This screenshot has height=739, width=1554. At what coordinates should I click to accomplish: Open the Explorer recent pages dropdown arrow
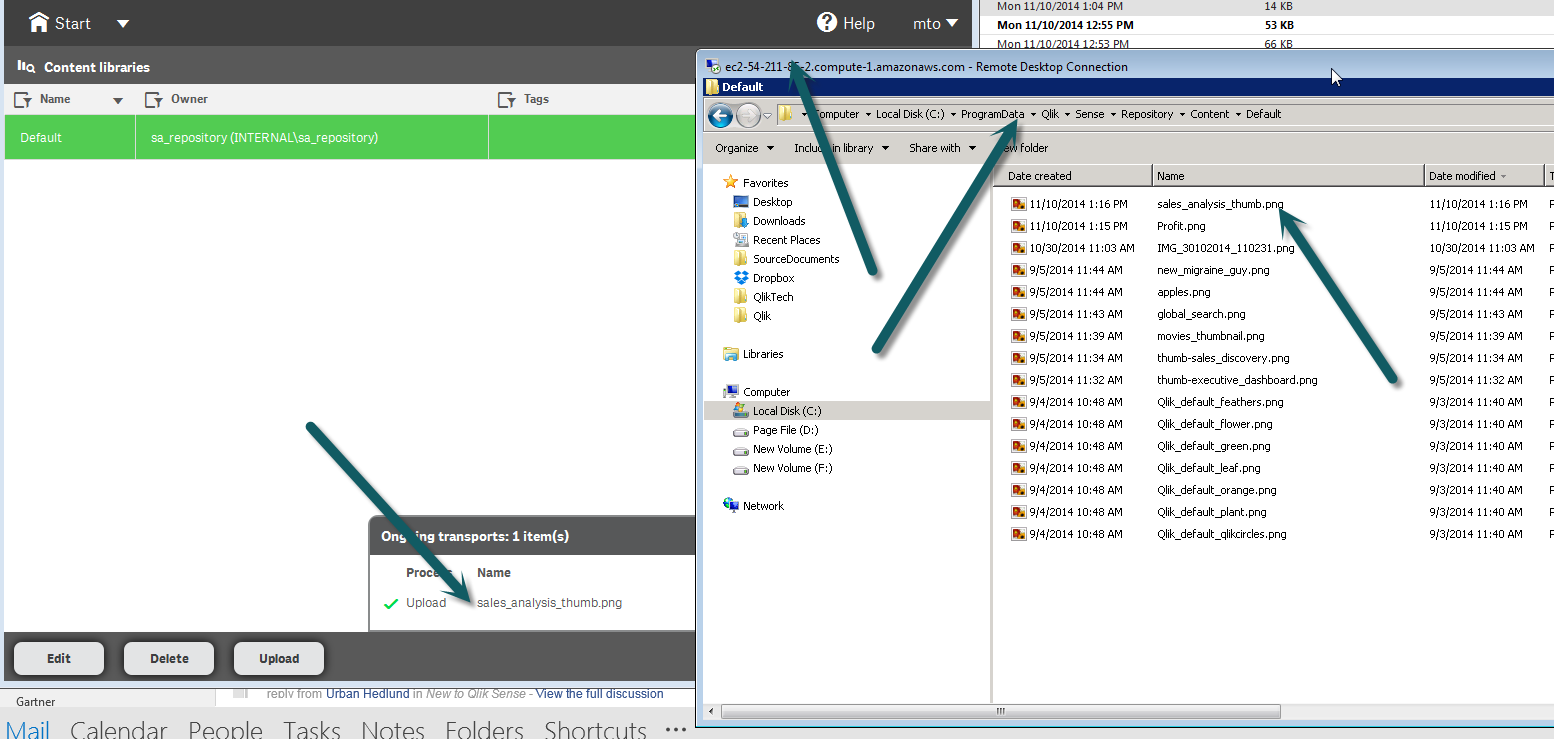pyautogui.click(x=767, y=116)
